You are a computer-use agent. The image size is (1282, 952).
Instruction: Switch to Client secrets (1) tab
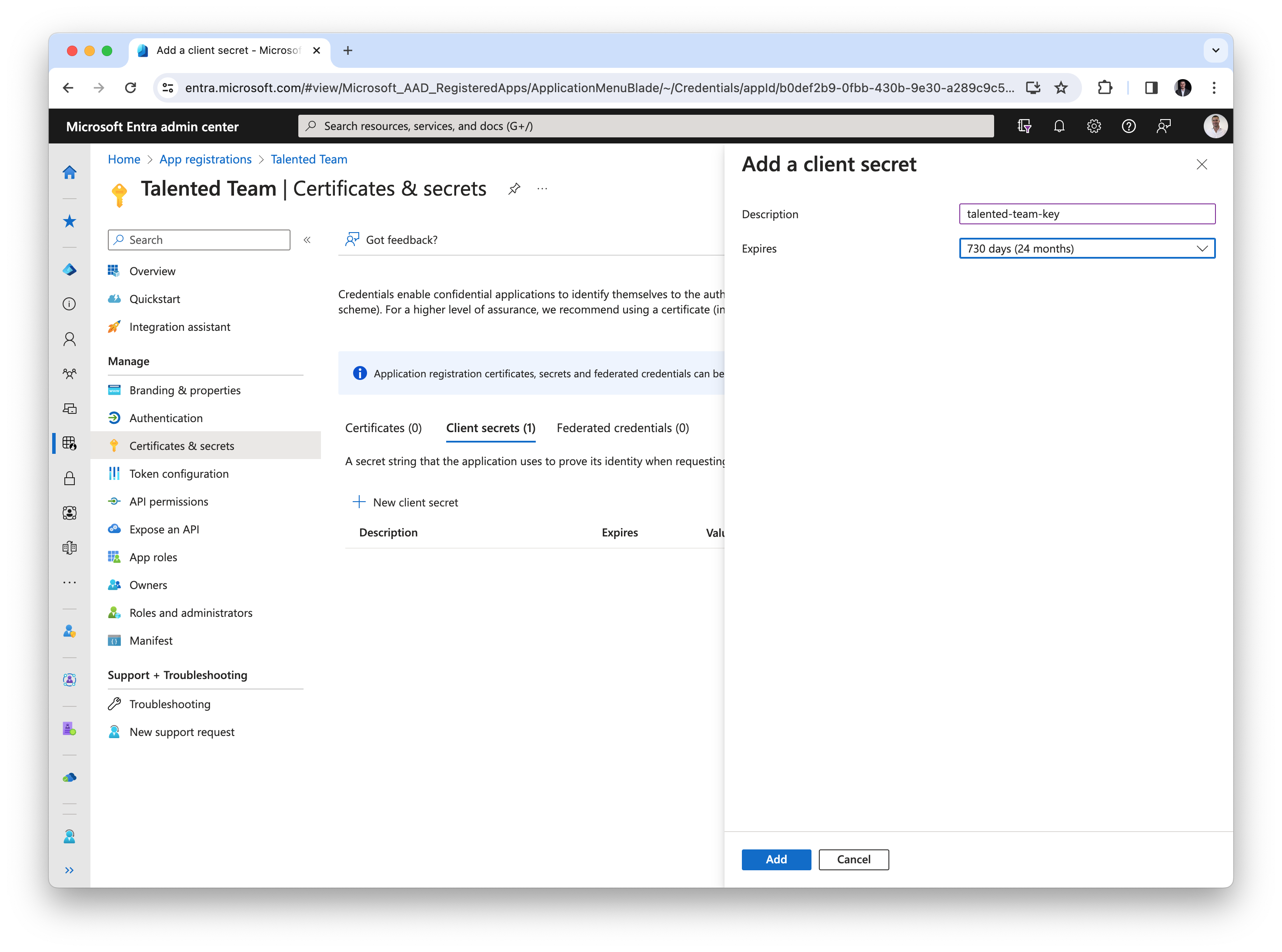pos(491,428)
